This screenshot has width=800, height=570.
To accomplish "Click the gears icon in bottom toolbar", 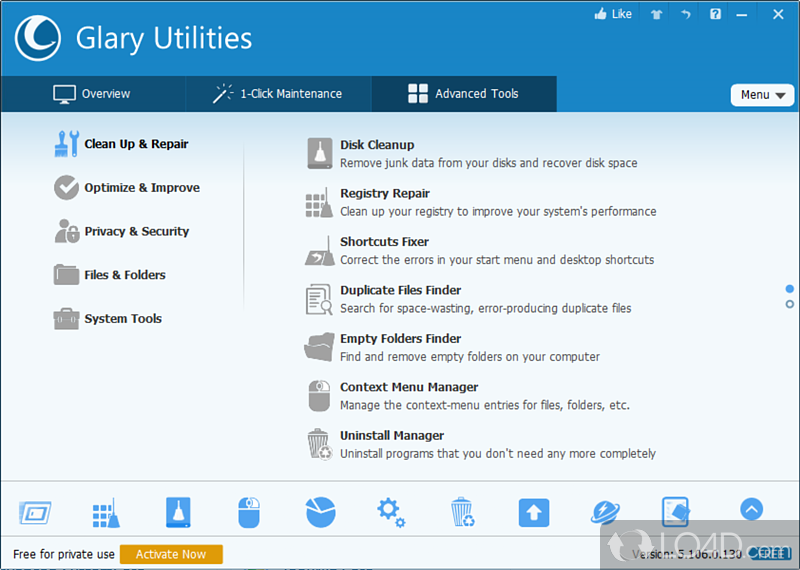I will click(x=391, y=513).
